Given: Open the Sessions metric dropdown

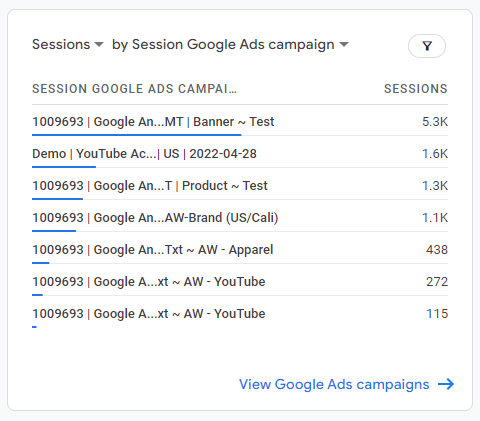Looking at the screenshot, I should coord(68,44).
